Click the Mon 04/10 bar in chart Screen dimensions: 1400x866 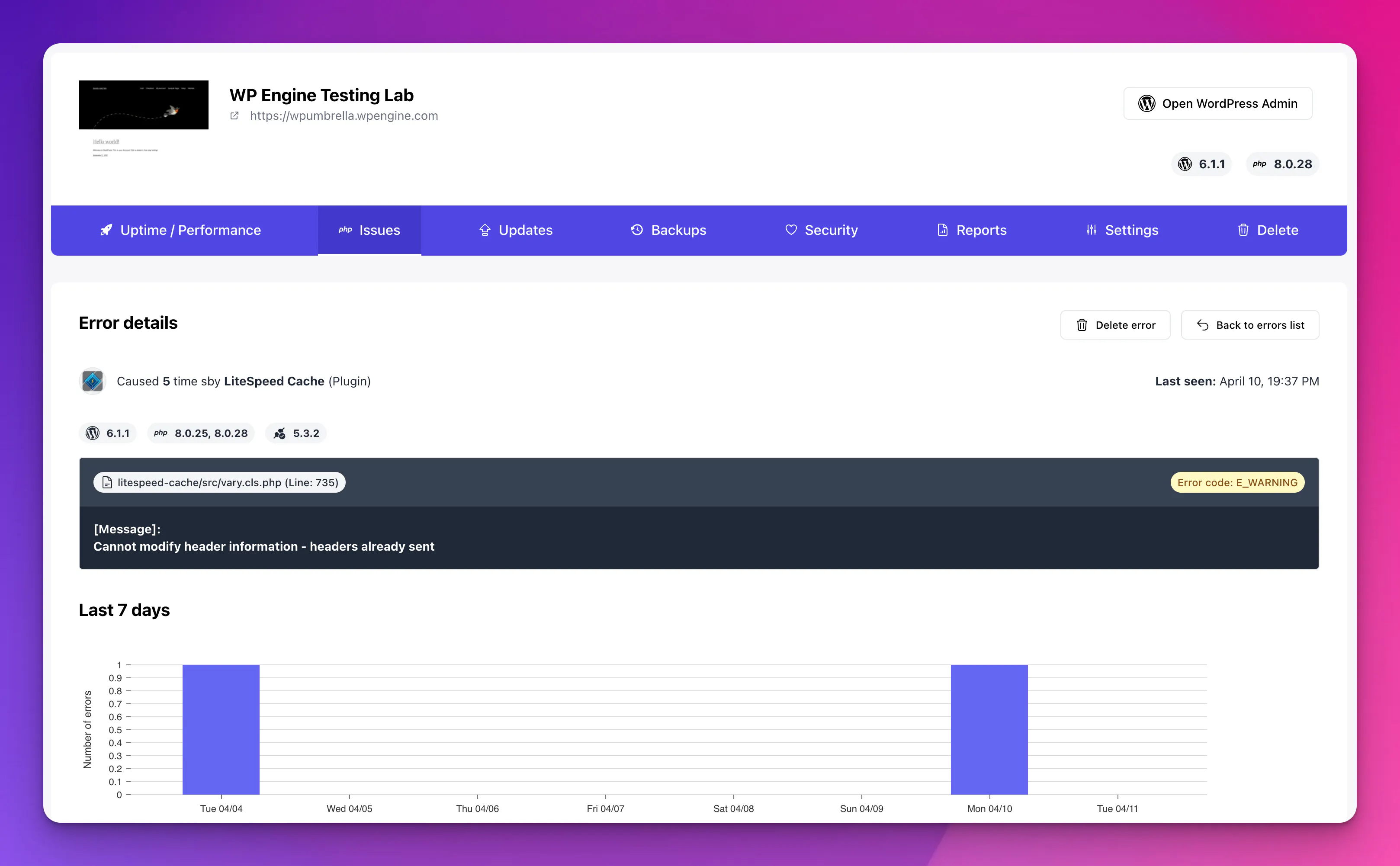click(x=989, y=730)
